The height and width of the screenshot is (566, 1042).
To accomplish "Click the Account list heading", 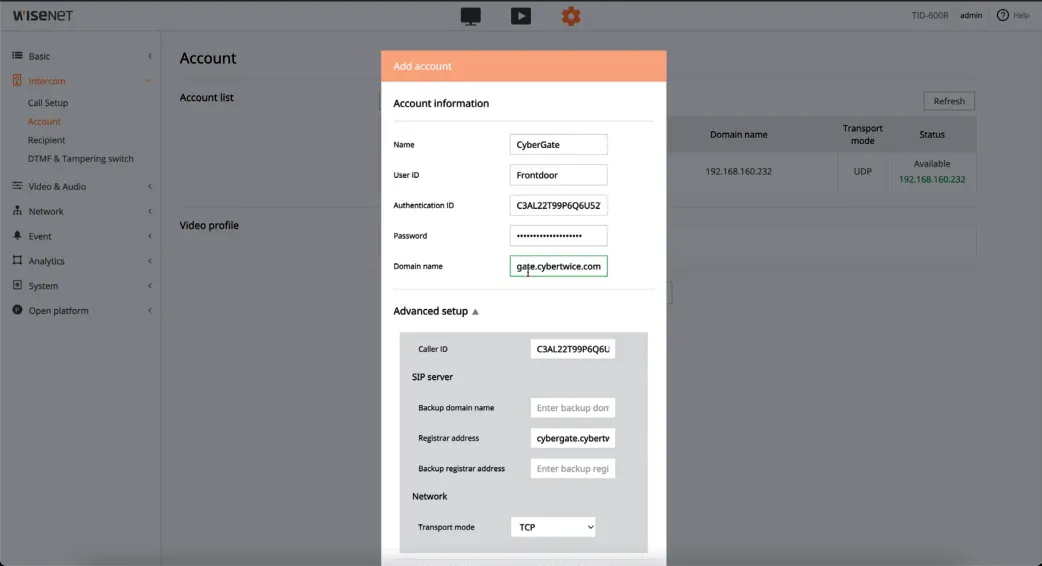I will (x=206, y=97).
